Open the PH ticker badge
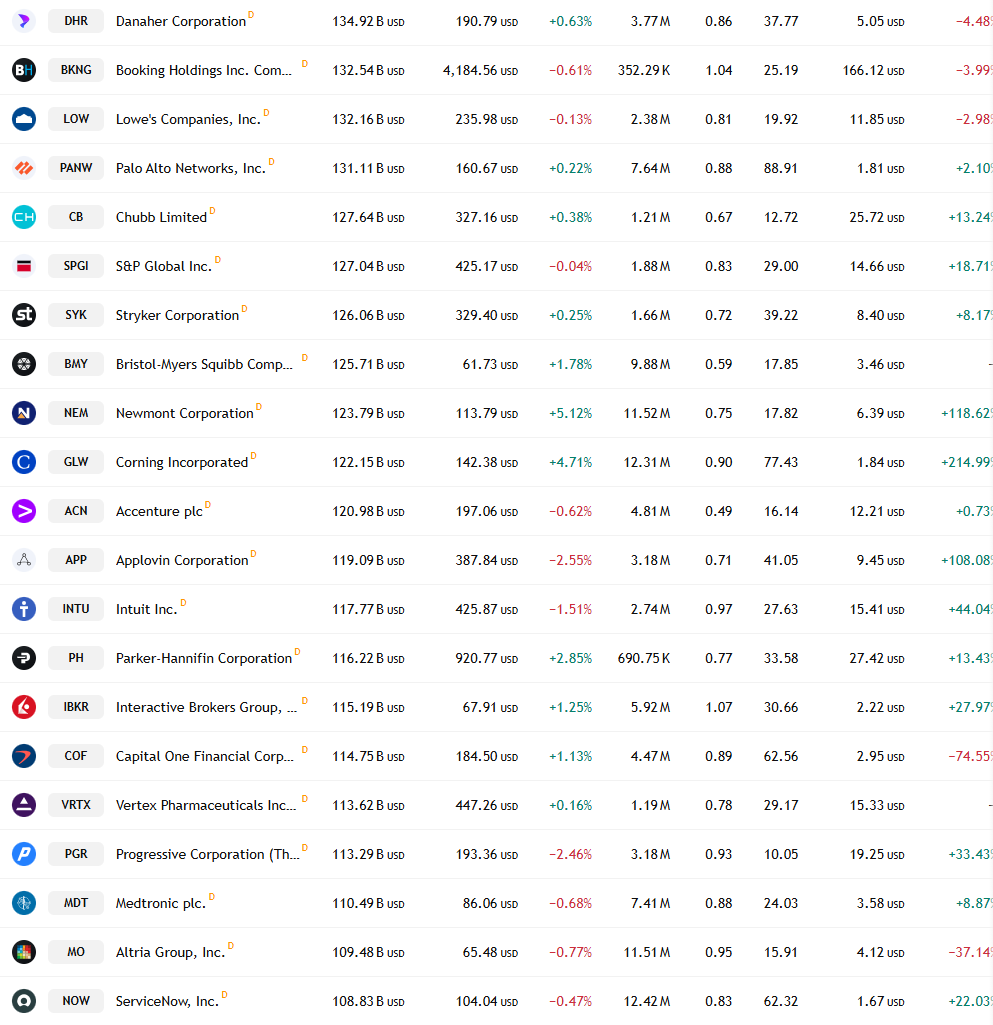This screenshot has height=1025, width=993. [76, 658]
